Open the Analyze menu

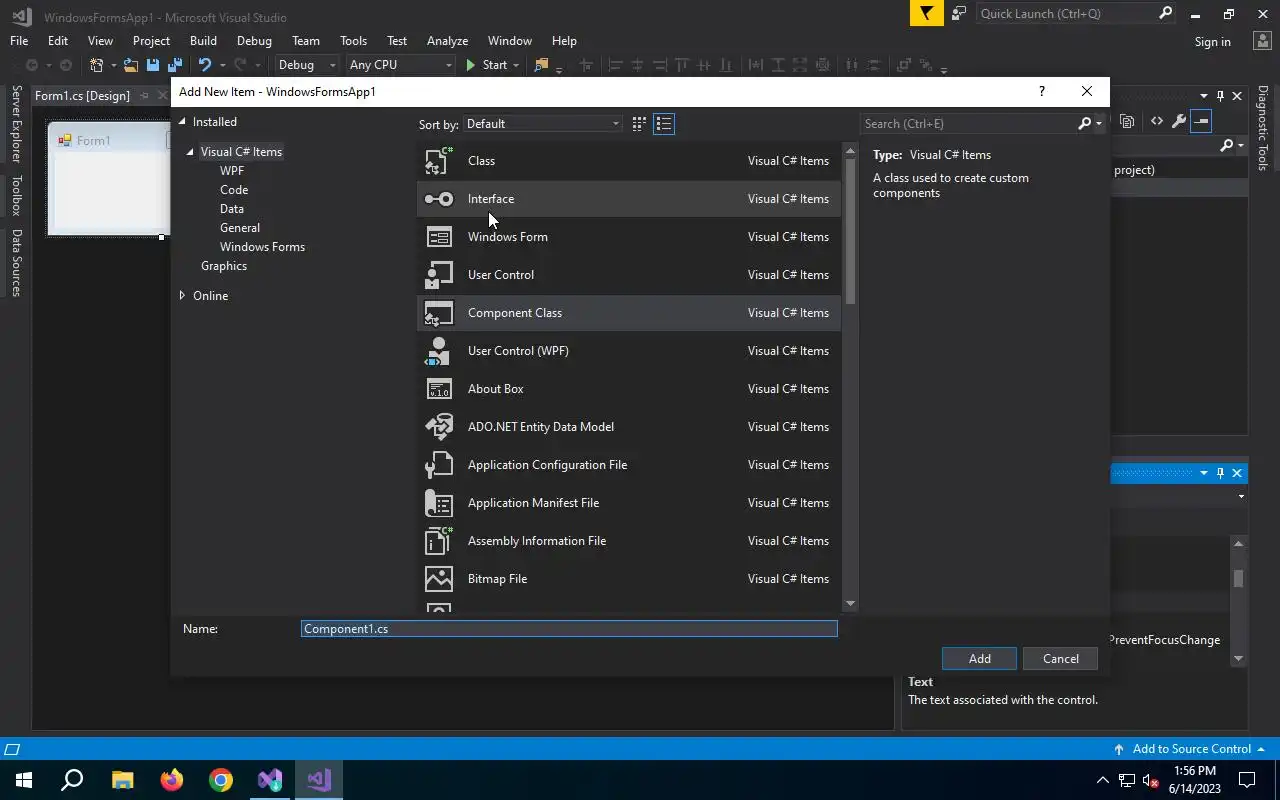click(x=447, y=41)
